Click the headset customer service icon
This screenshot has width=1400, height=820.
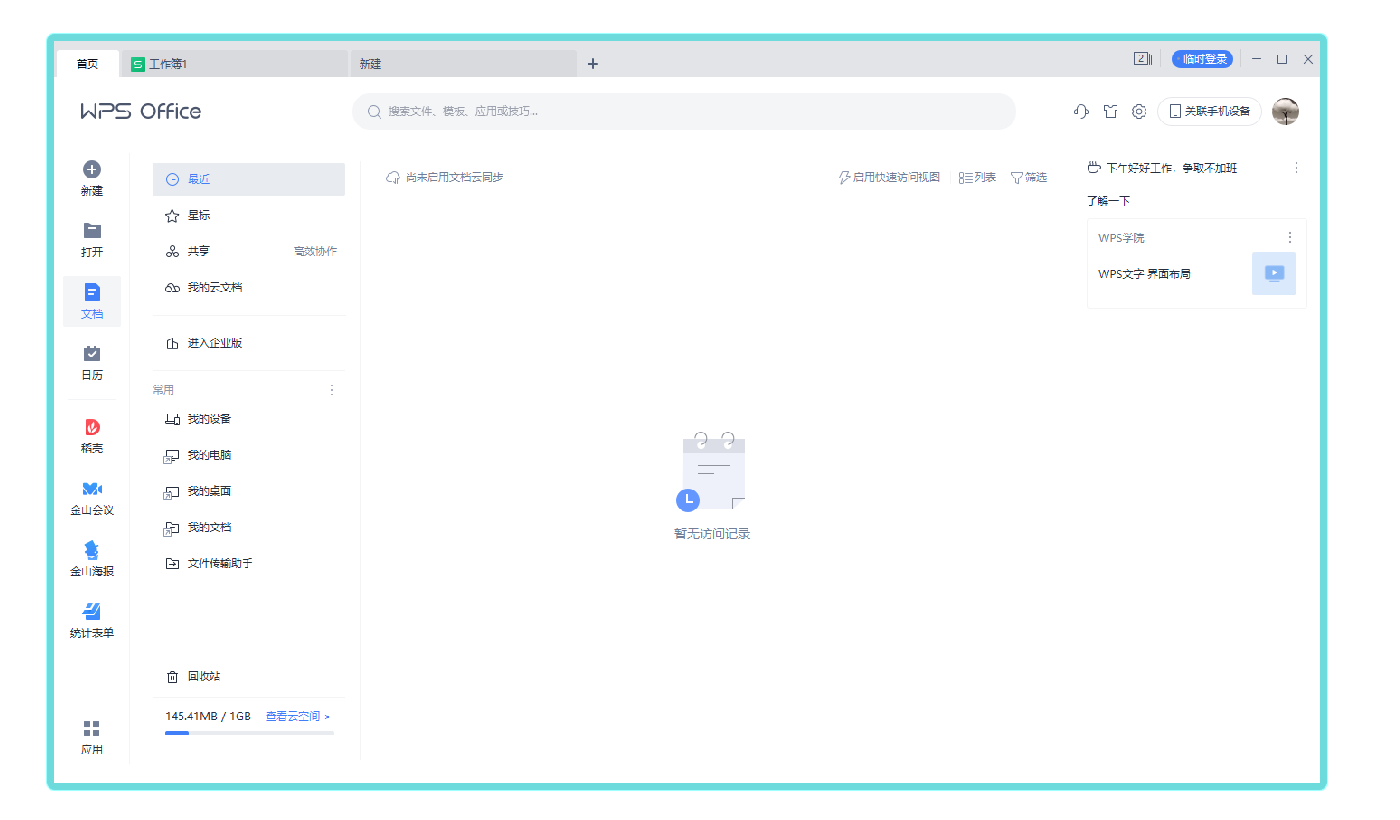click(x=1081, y=112)
